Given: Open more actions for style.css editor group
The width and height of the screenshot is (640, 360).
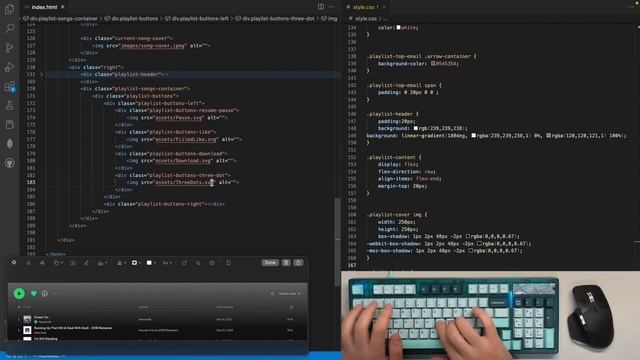Looking at the screenshot, I should pyautogui.click(x=631, y=7).
